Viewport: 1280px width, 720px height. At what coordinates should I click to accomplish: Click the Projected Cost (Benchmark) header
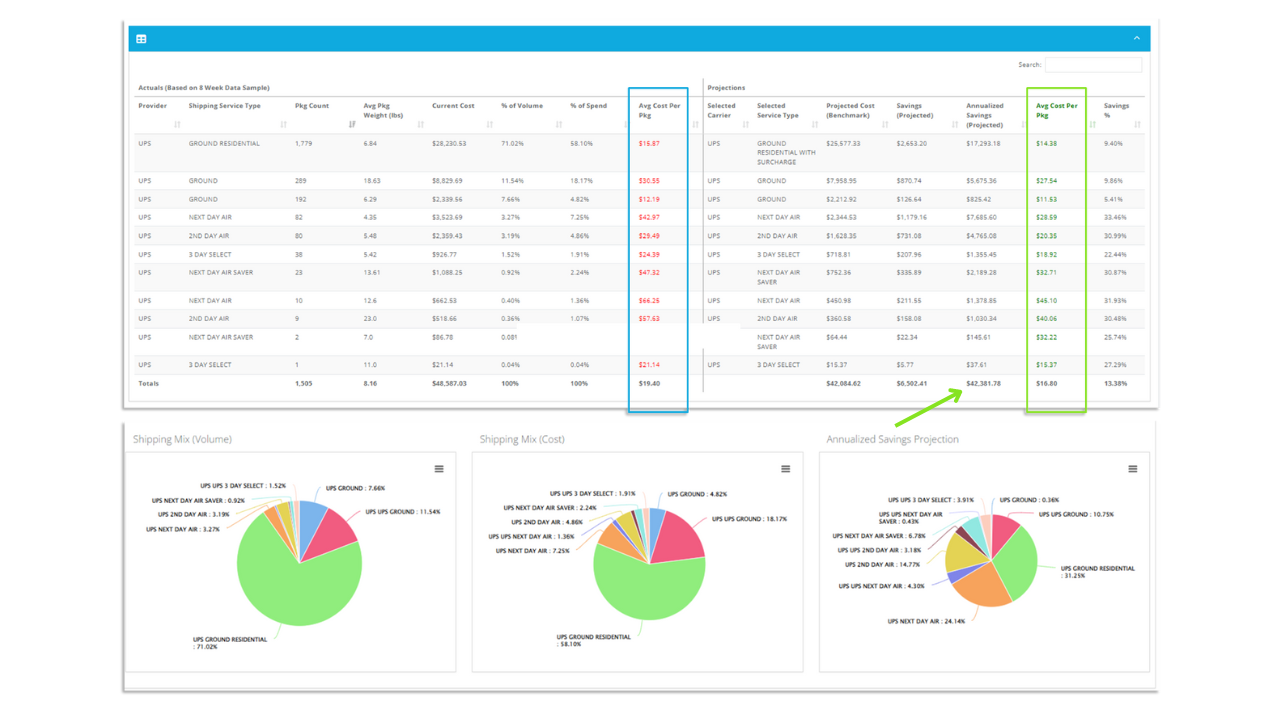pos(851,111)
